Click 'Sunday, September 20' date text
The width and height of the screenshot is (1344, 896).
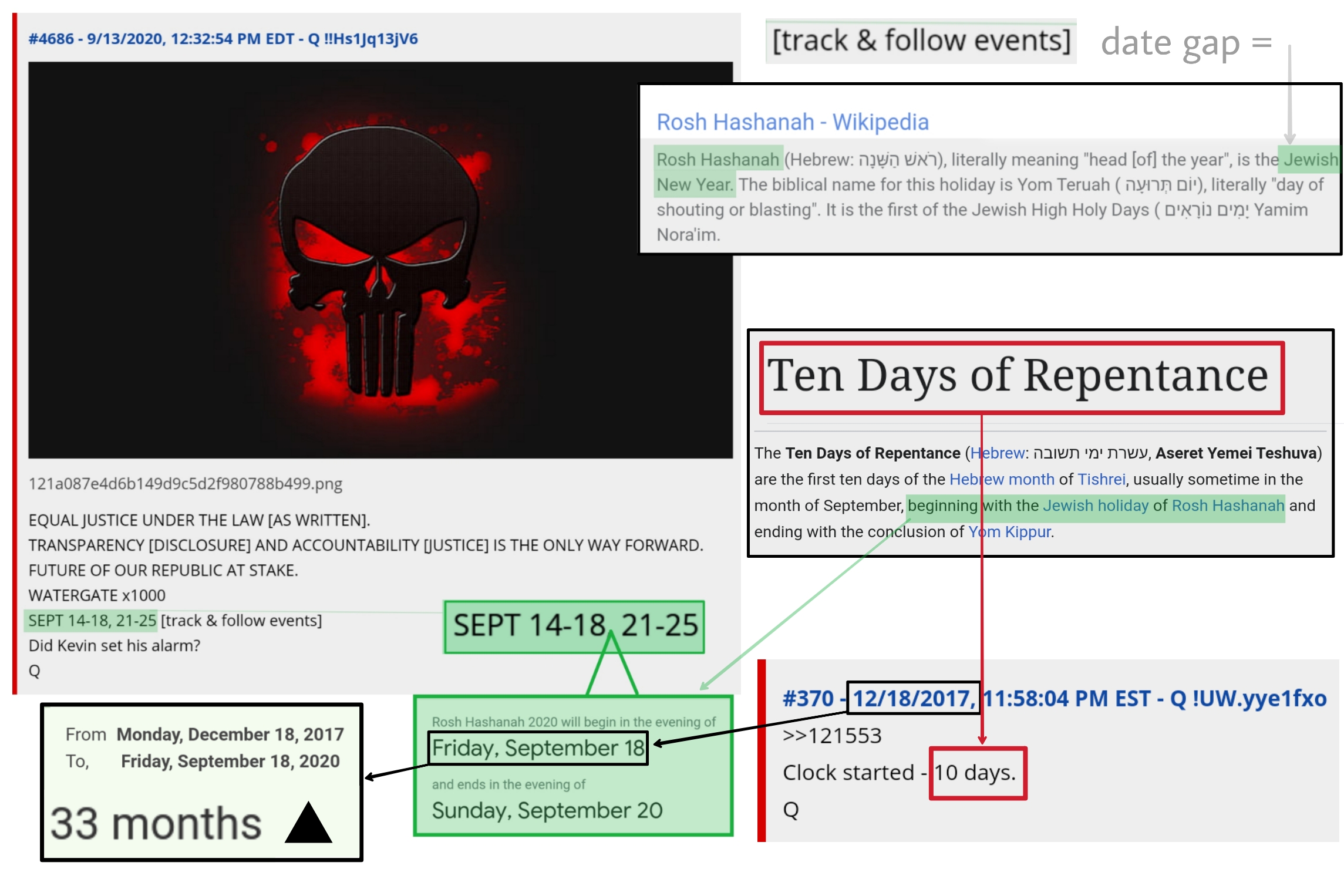[547, 810]
